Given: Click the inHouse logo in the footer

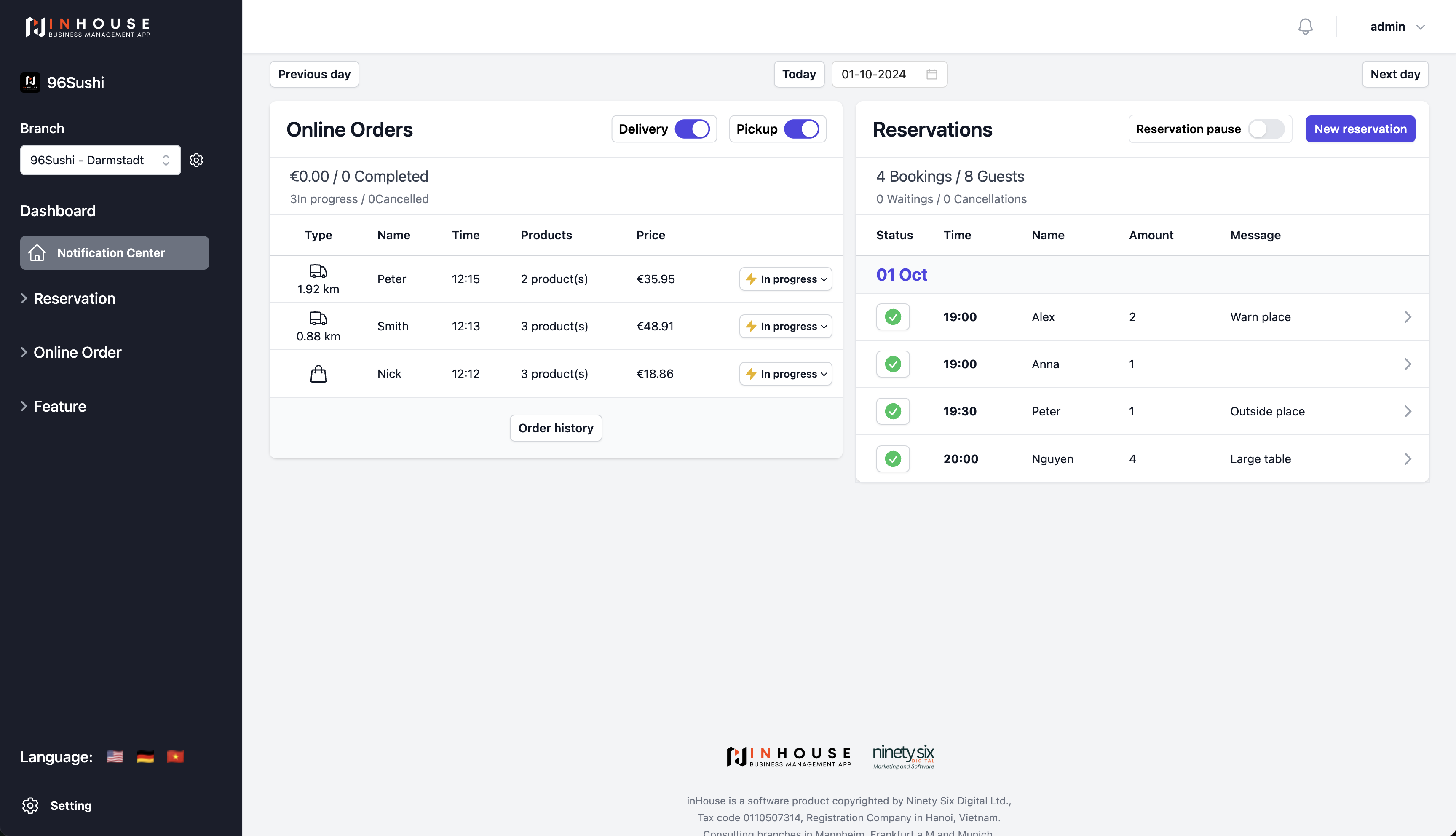Looking at the screenshot, I should [789, 757].
